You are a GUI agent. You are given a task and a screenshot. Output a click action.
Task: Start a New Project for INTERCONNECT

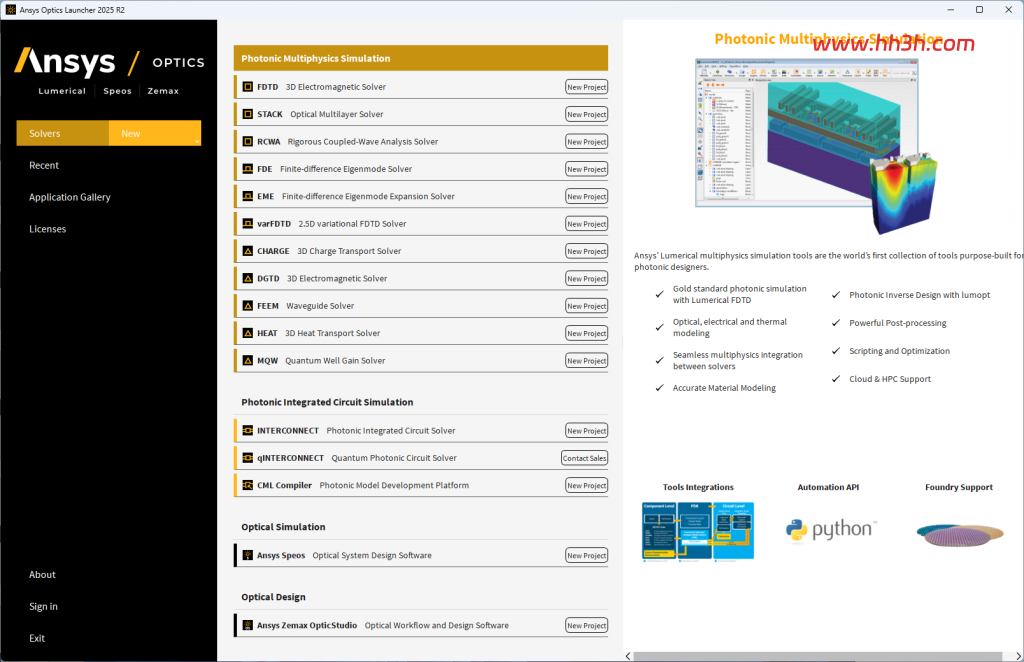point(586,431)
